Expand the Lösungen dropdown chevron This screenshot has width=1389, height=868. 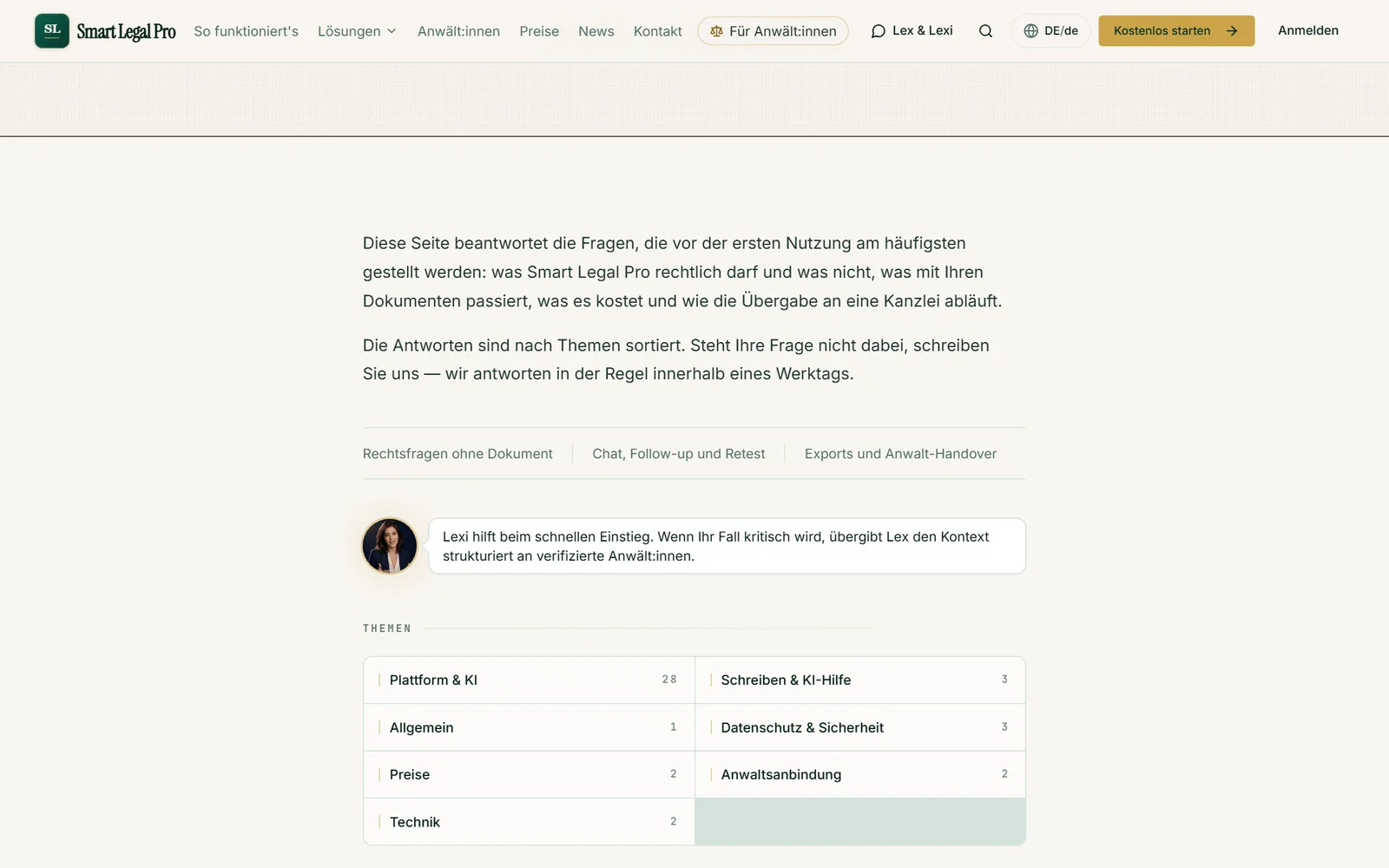click(392, 31)
